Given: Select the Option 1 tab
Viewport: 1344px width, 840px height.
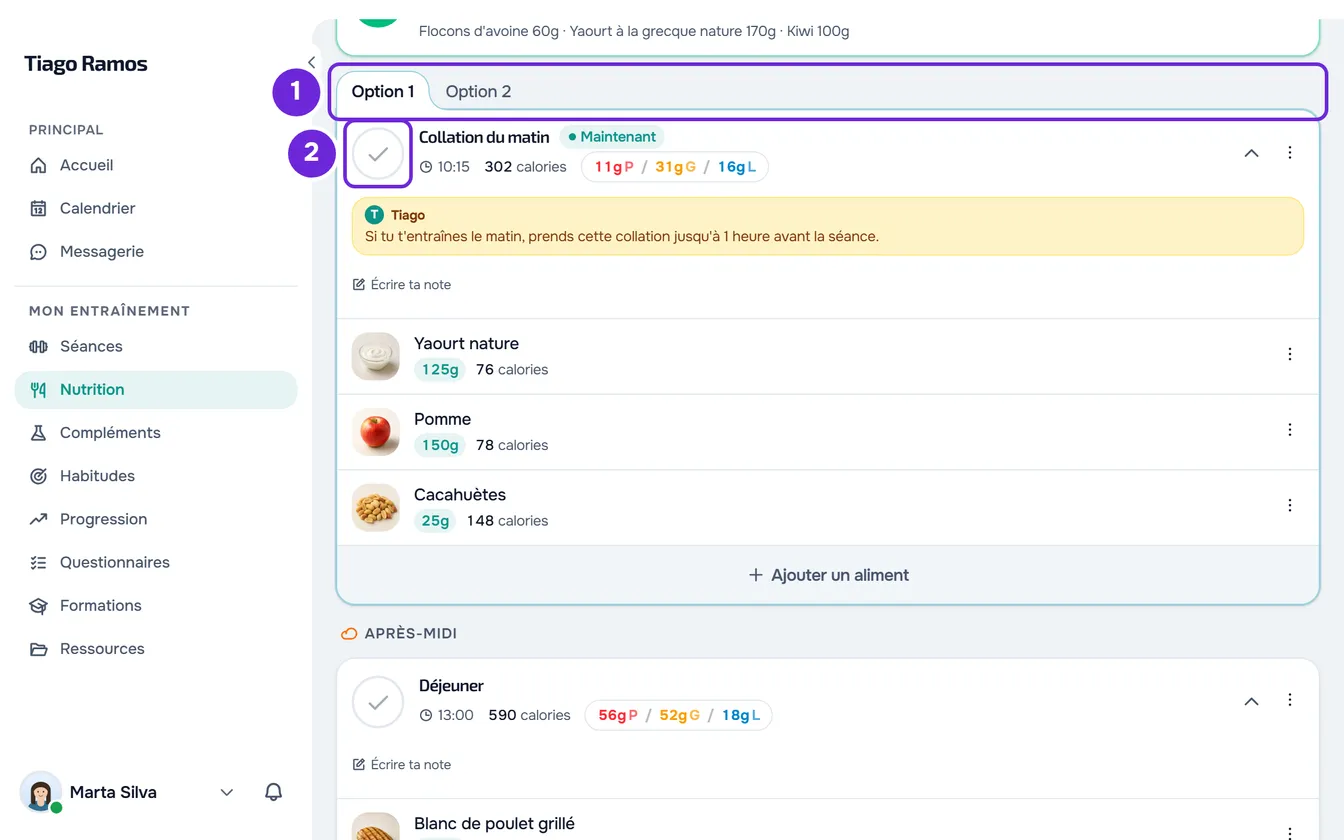Looking at the screenshot, I should tap(383, 91).
